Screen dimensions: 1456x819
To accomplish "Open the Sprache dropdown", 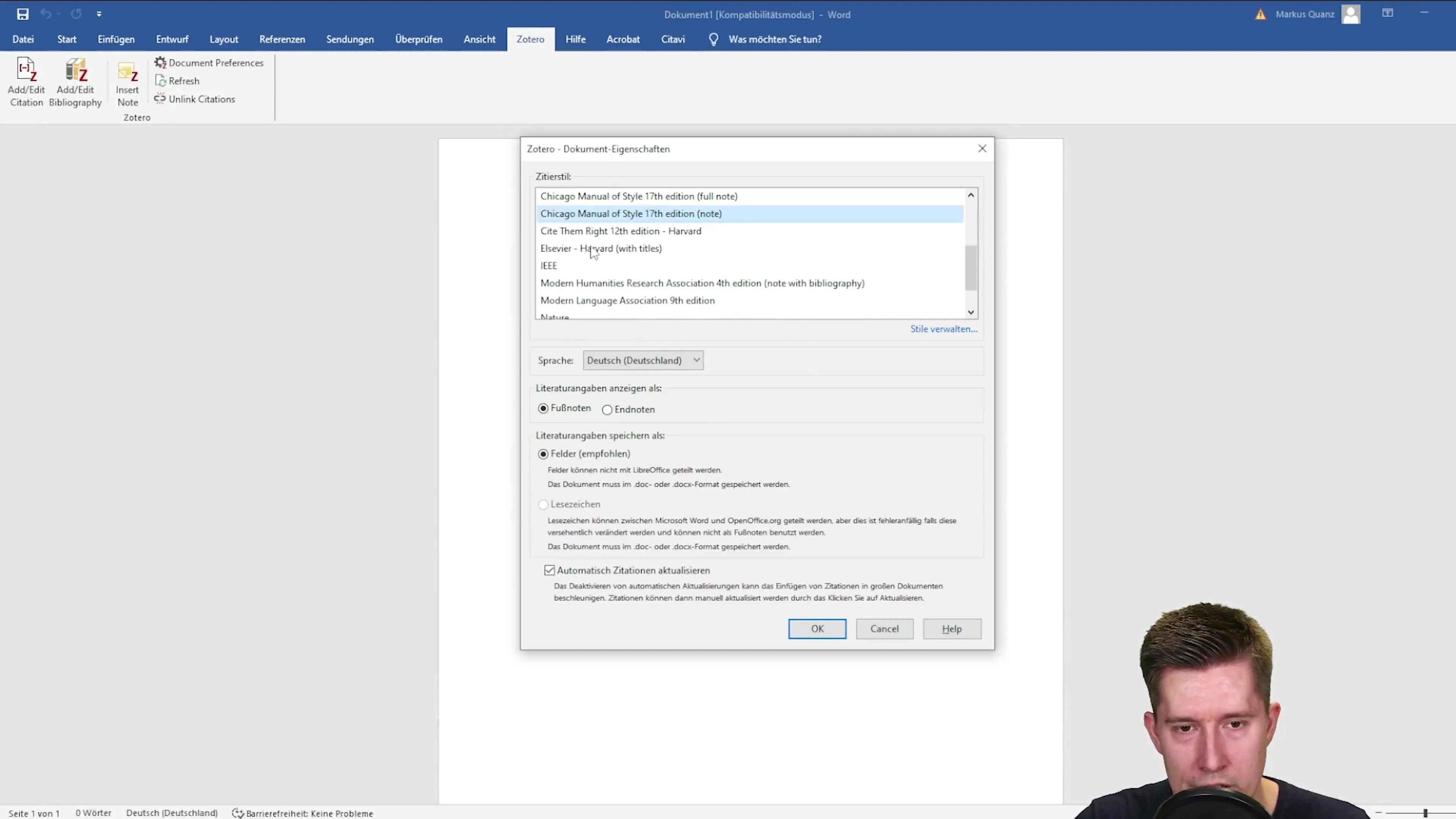I will coord(643,360).
